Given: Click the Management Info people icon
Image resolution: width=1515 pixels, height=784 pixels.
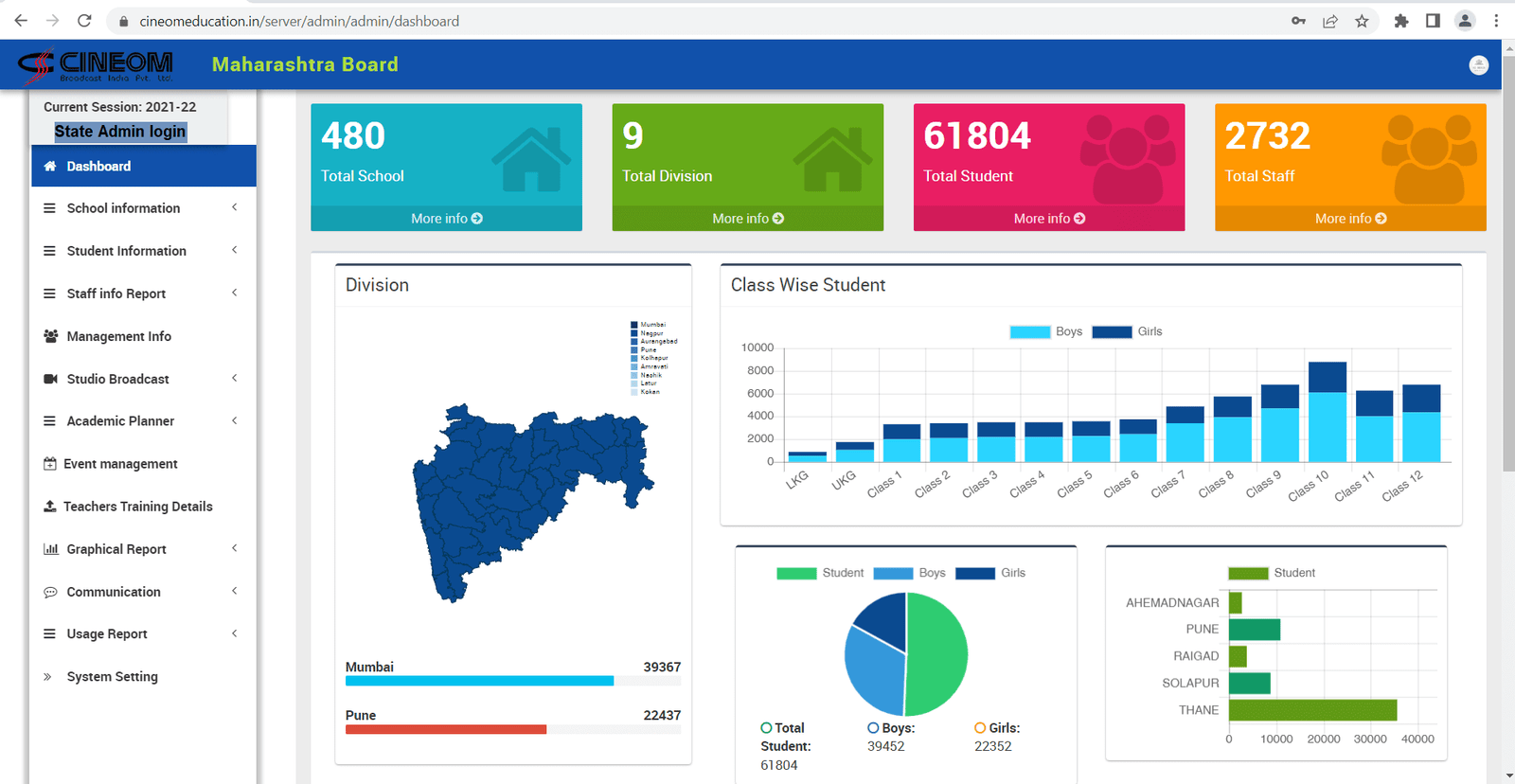Looking at the screenshot, I should coord(50,336).
